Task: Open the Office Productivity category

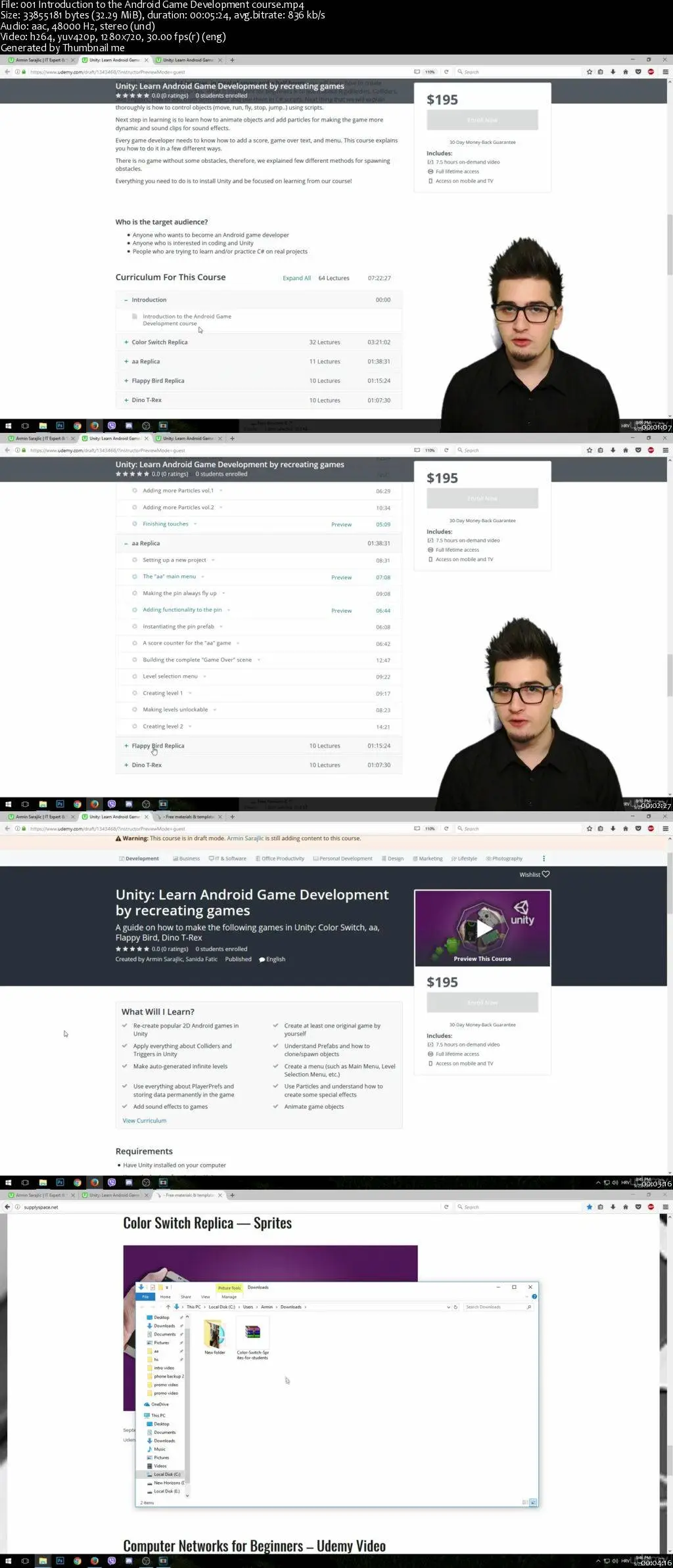Action: click(280, 859)
